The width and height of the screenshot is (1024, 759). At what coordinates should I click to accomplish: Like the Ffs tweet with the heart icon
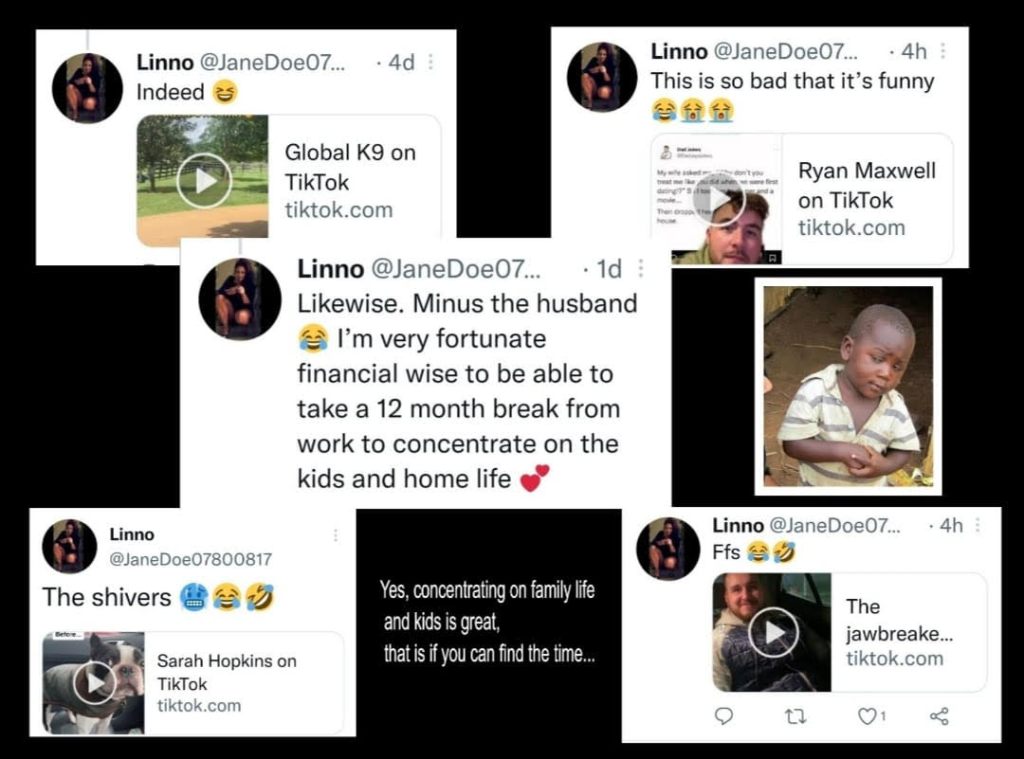[x=867, y=715]
